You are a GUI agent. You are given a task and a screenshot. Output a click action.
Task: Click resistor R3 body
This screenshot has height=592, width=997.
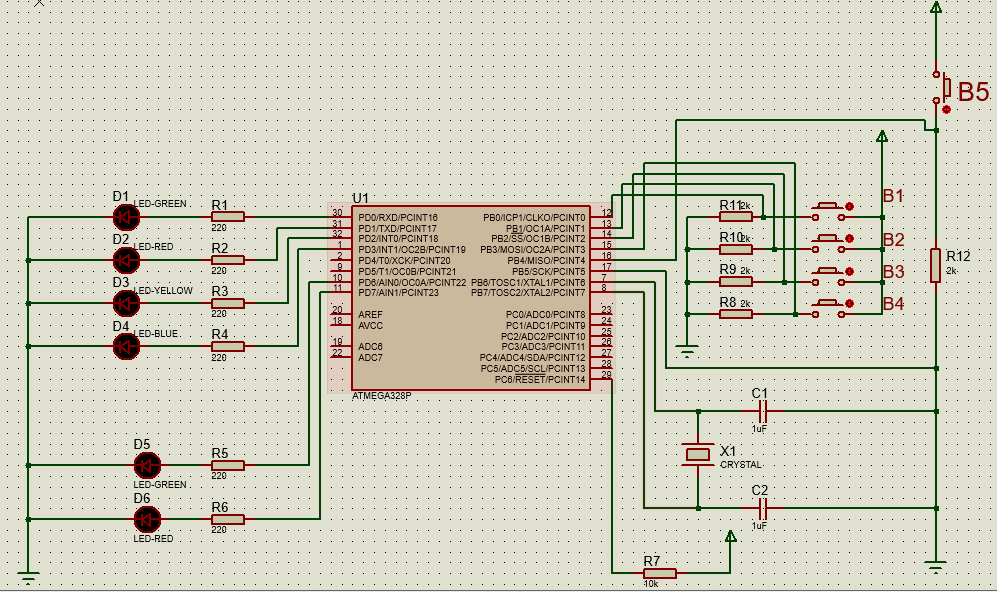[228, 303]
